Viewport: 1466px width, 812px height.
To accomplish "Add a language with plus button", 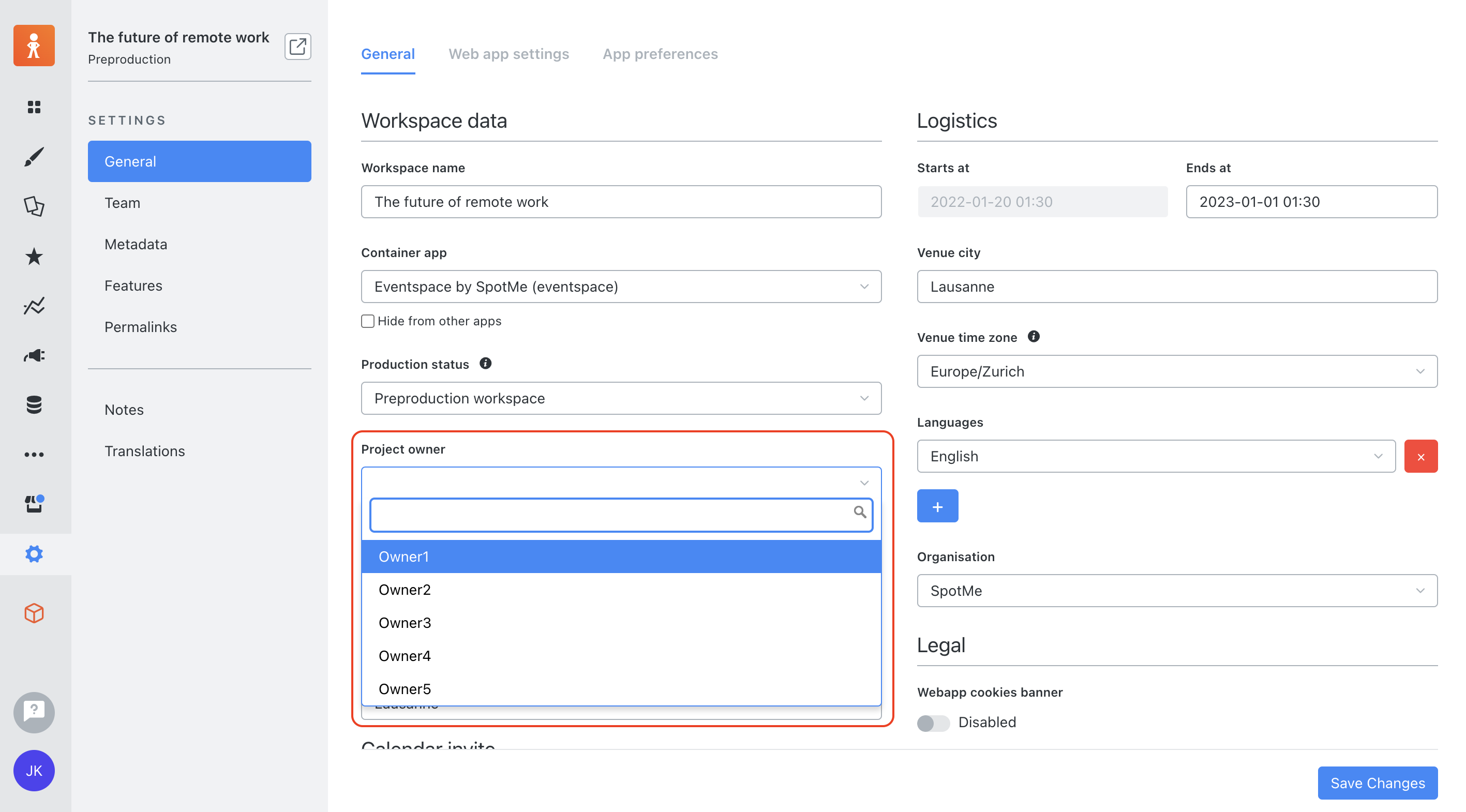I will [937, 506].
